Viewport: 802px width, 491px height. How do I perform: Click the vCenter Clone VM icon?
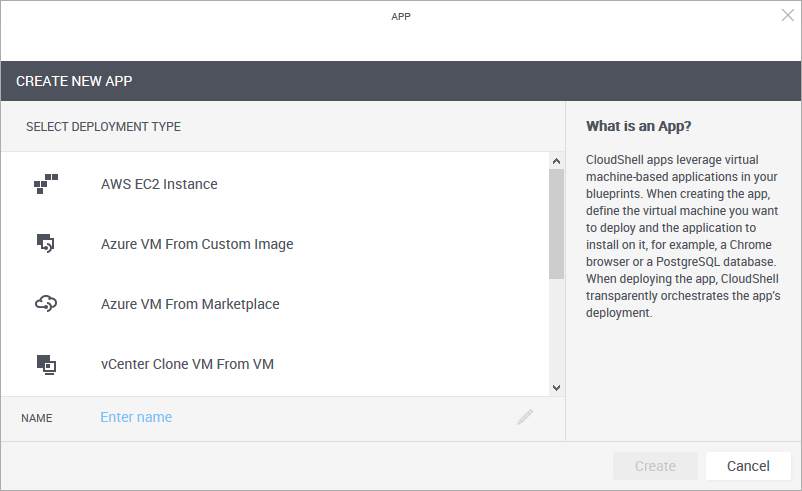coord(46,364)
